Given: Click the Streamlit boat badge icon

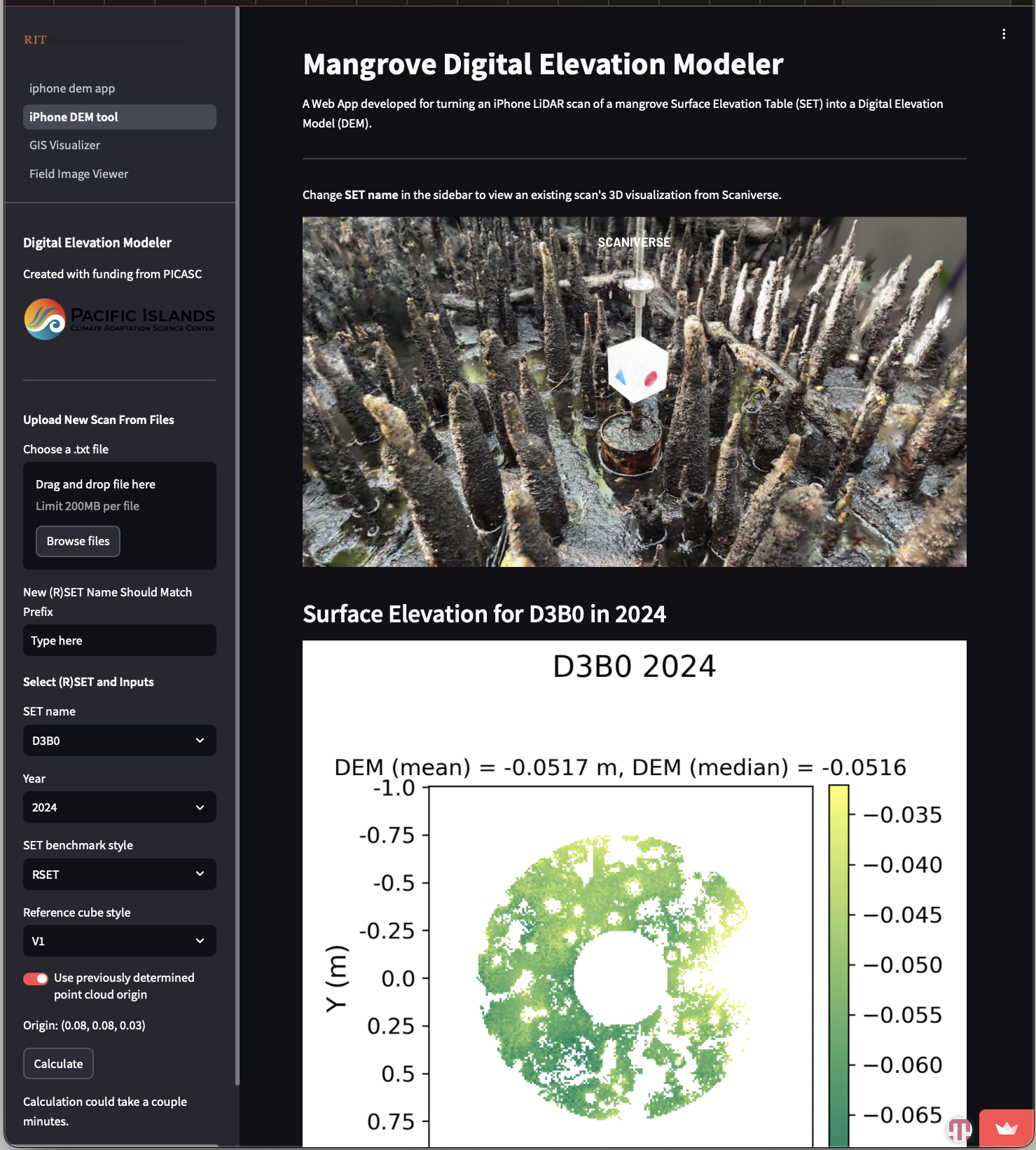Looking at the screenshot, I should pyautogui.click(x=1006, y=1128).
